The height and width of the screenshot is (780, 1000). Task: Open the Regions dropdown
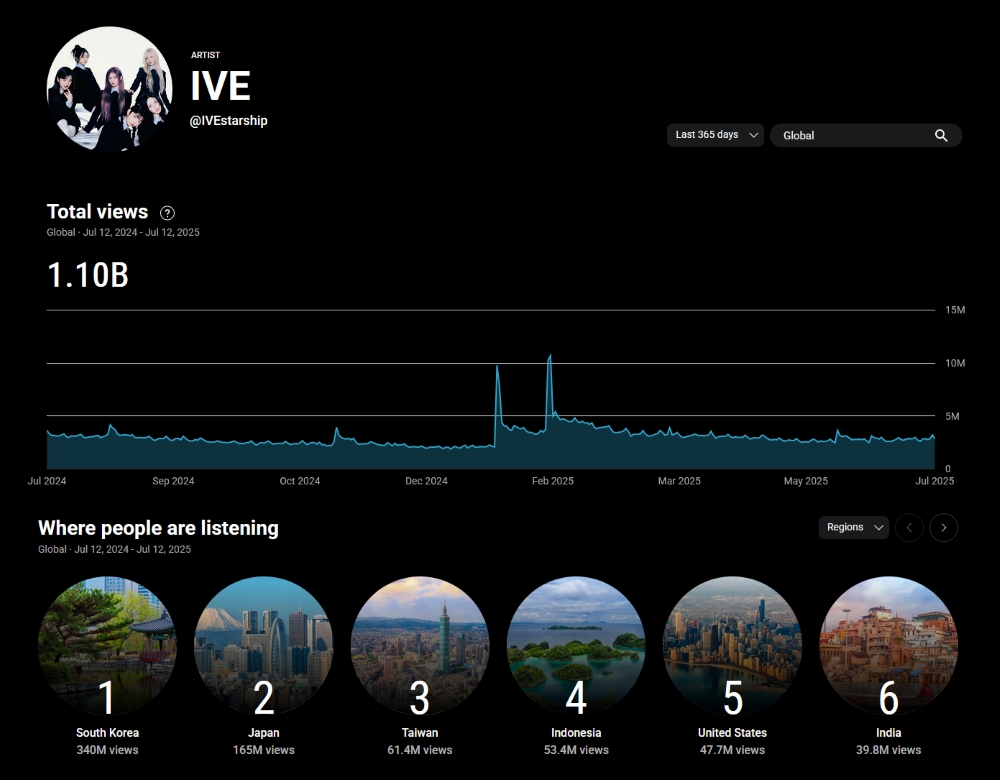pyautogui.click(x=853, y=527)
